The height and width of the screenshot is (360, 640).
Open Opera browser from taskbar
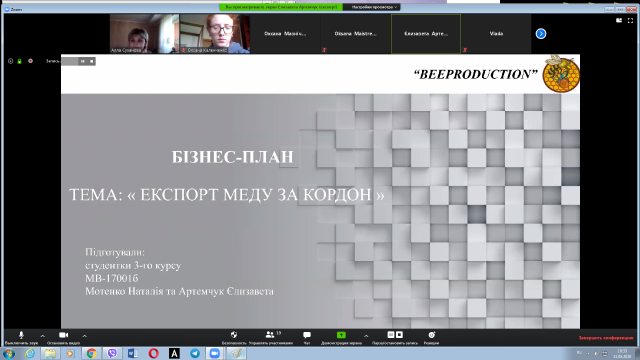tap(153, 353)
